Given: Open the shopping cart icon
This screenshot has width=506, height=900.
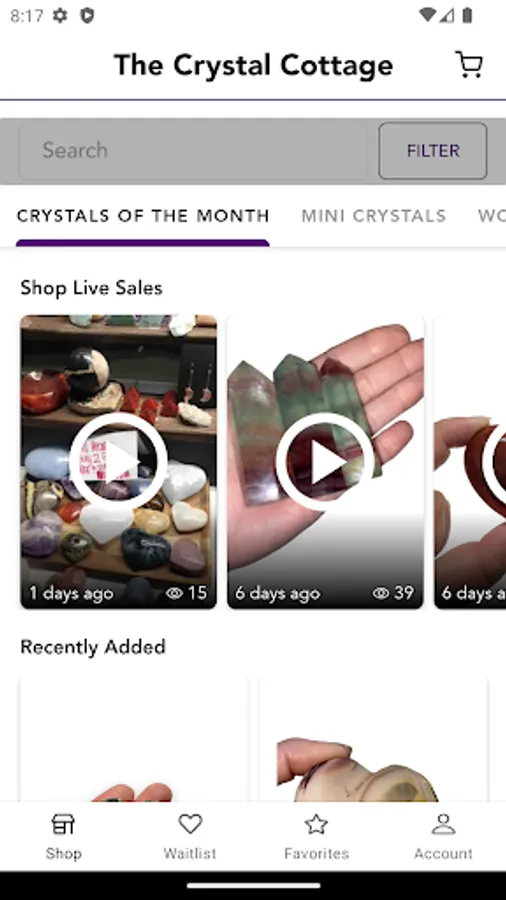Looking at the screenshot, I should [469, 65].
